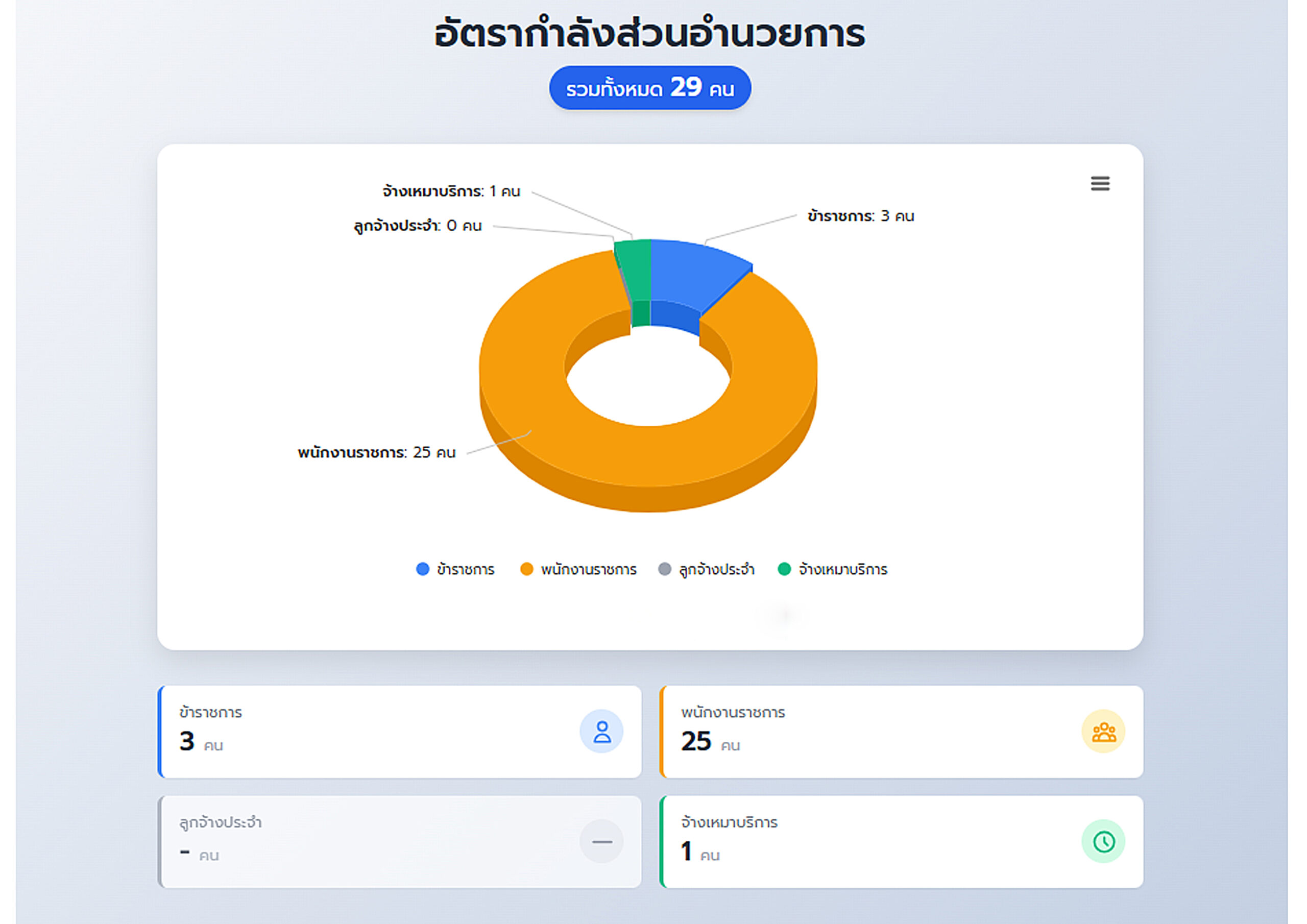
Task: Click the ข้าราชการ: 3 คน data label
Action: pyautogui.click(x=860, y=216)
